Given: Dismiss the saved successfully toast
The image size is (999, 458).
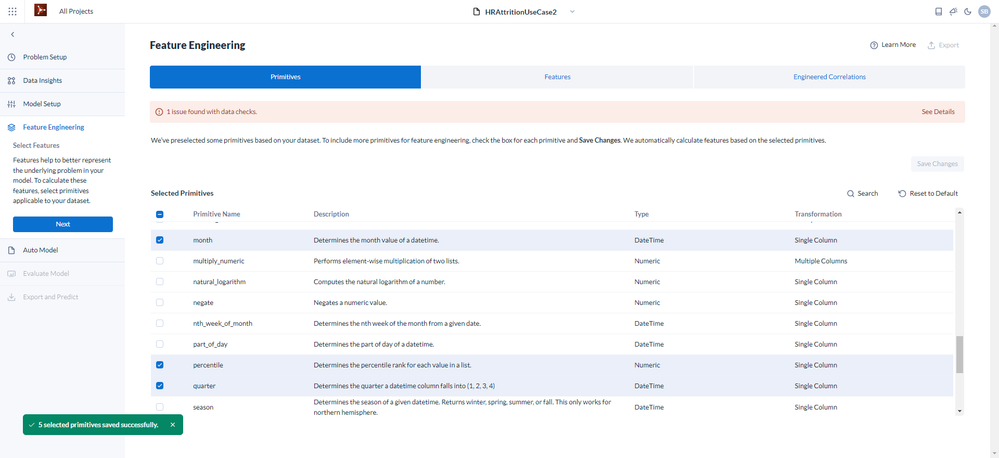Looking at the screenshot, I should tap(173, 425).
